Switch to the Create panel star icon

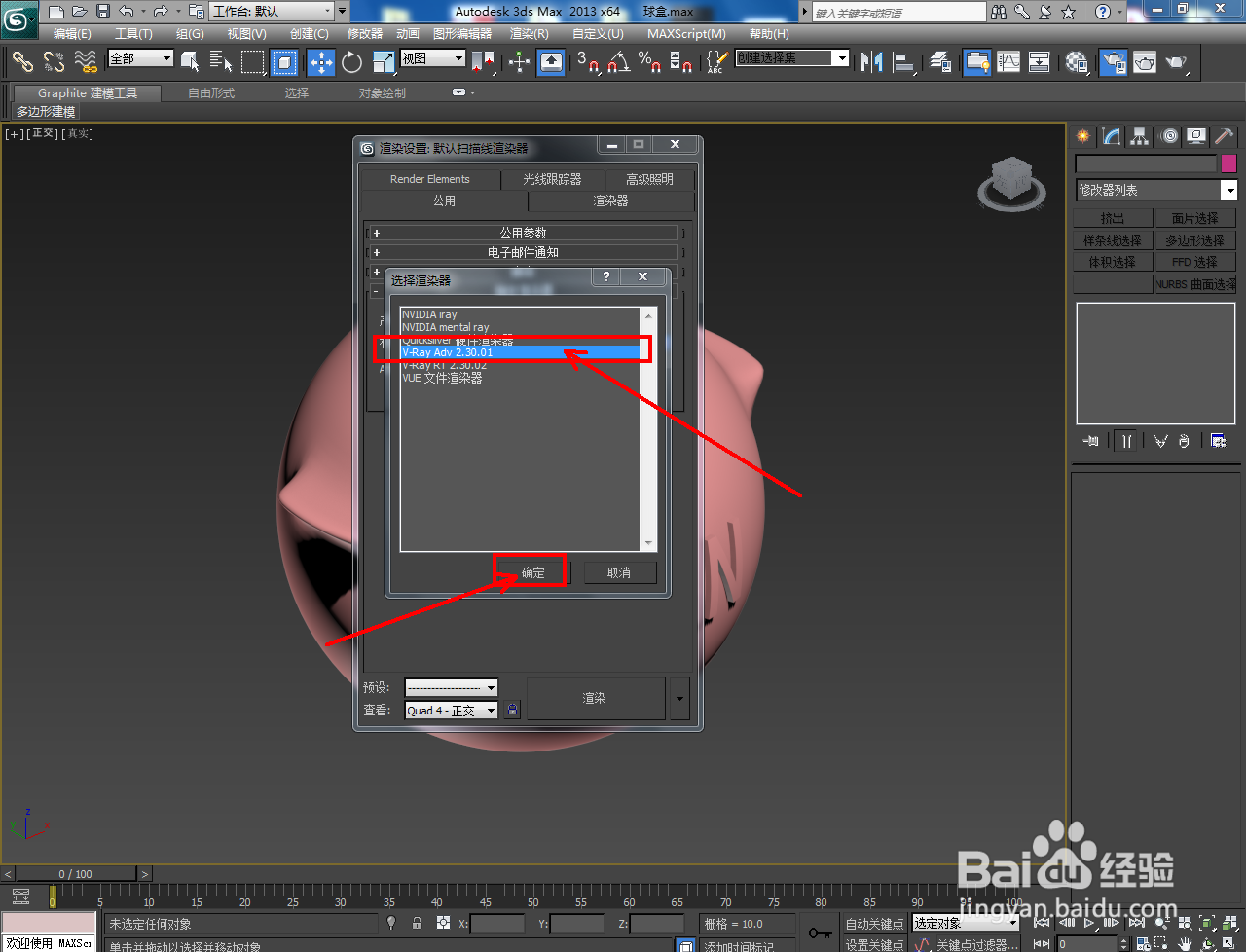point(1081,135)
